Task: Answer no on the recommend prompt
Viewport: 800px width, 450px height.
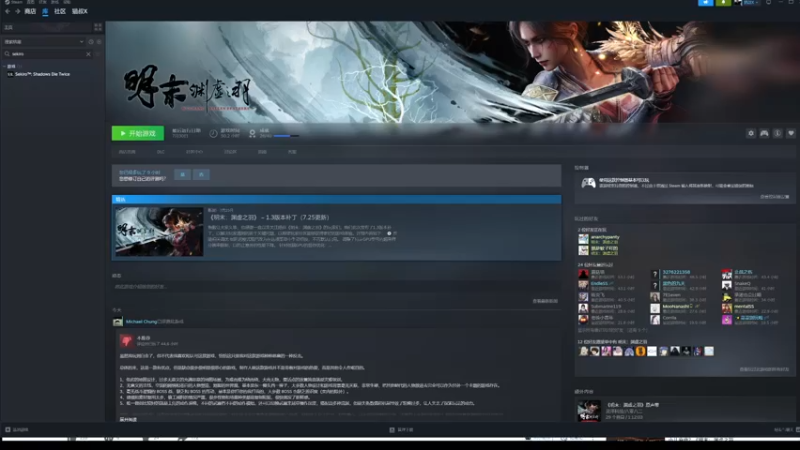Action: [x=202, y=174]
